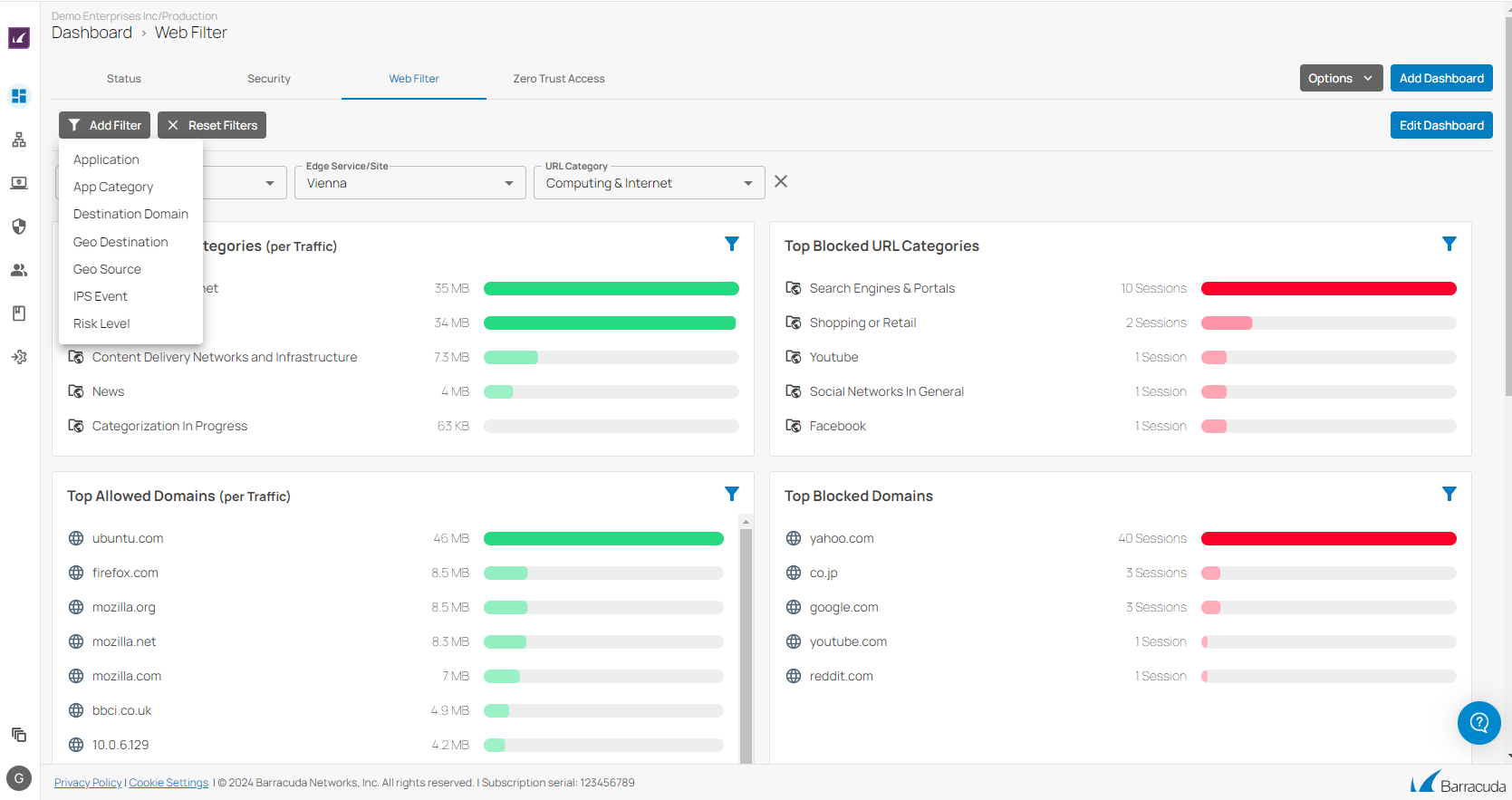Open the shield security sidebar icon
Image resolution: width=1512 pixels, height=800 pixels.
pyautogui.click(x=19, y=227)
